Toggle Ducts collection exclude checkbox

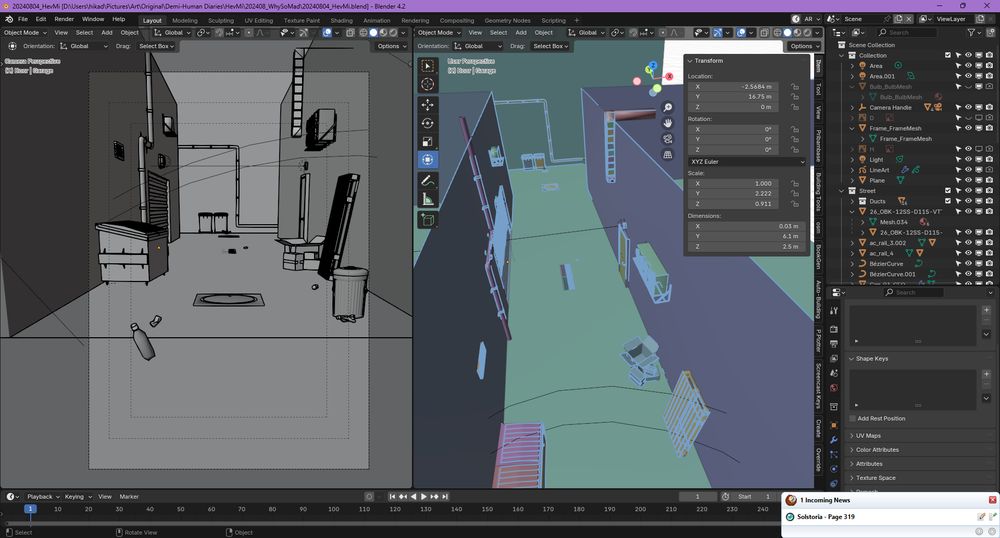tap(948, 201)
